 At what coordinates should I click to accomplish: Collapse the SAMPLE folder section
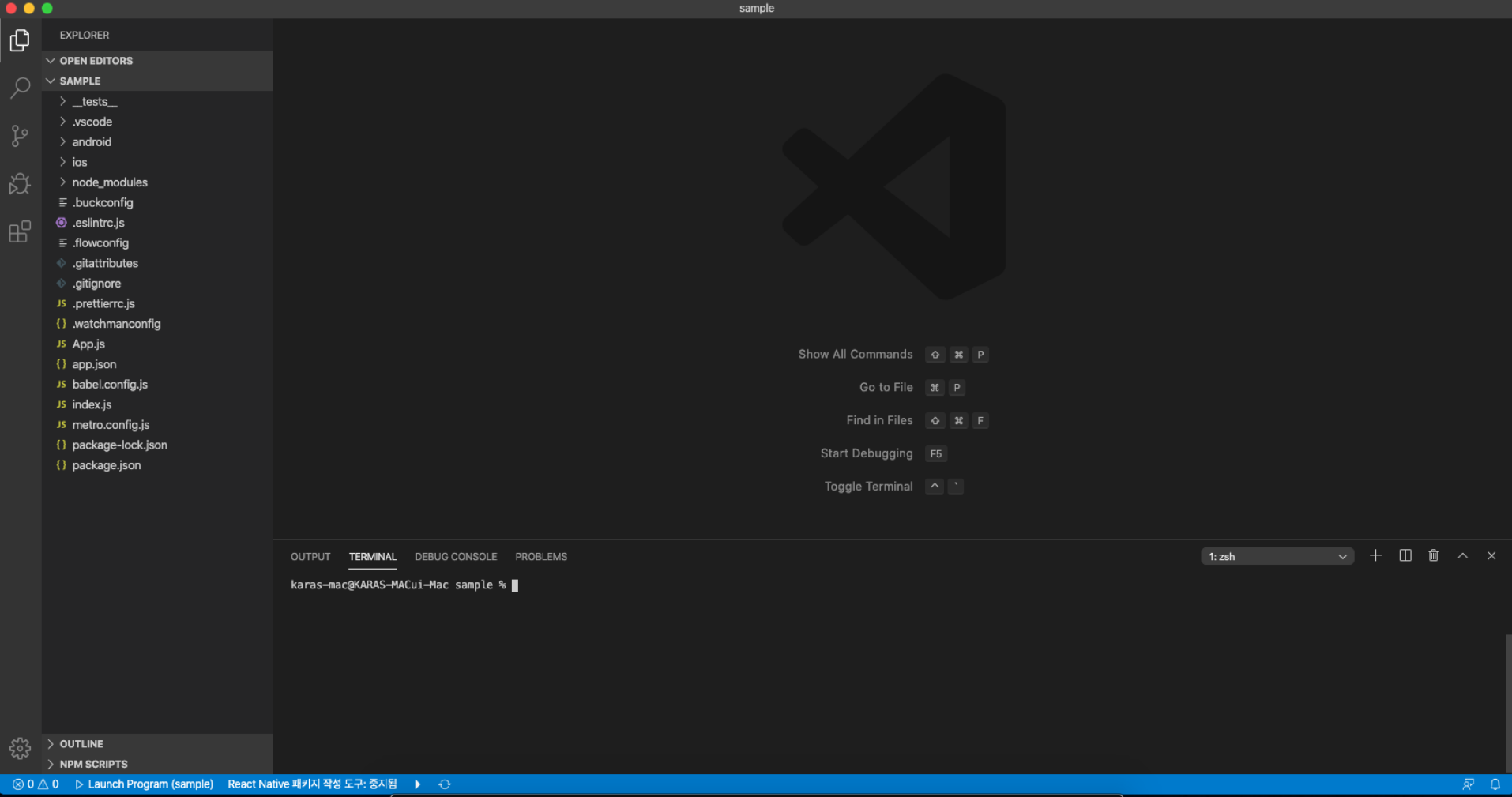click(x=157, y=81)
